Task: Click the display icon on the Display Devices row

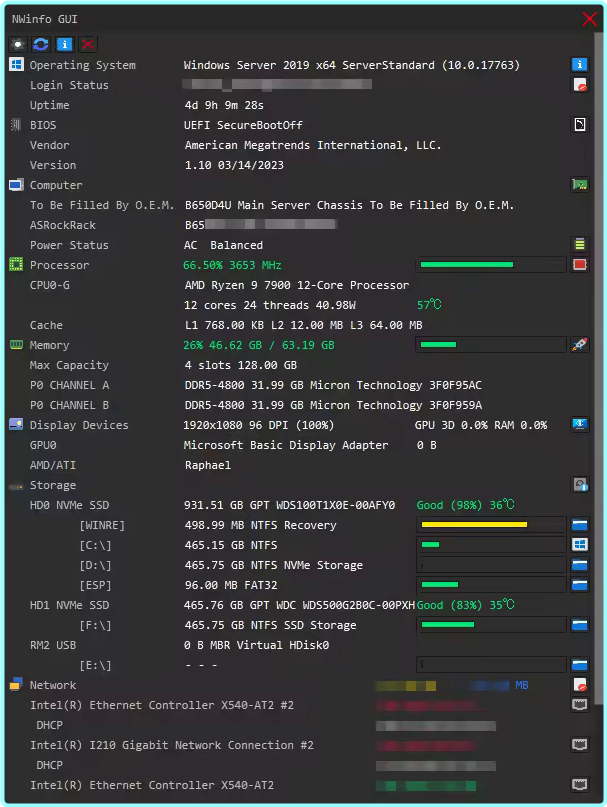Action: [579, 425]
